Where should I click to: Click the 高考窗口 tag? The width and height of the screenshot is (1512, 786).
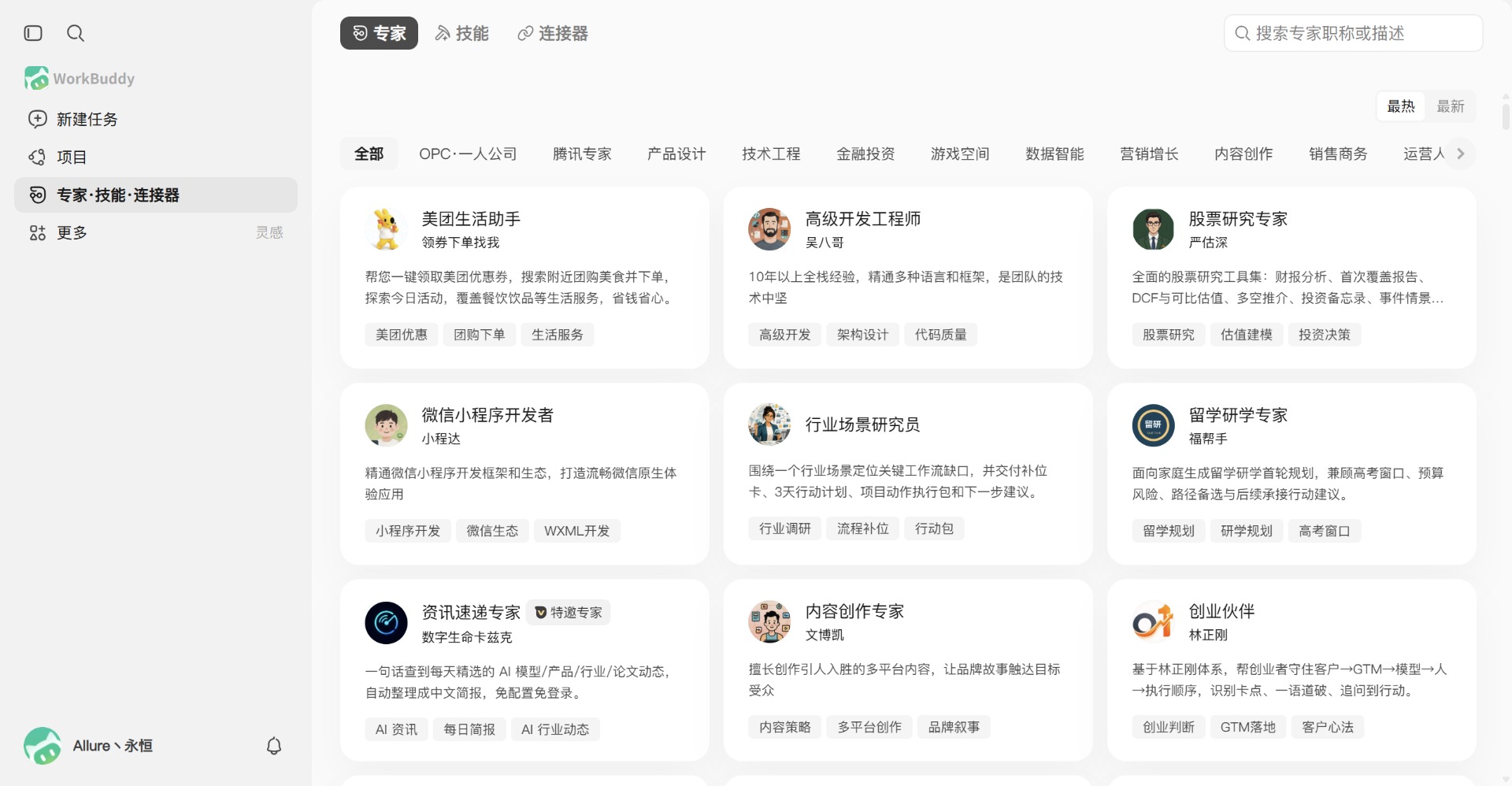pos(1325,531)
